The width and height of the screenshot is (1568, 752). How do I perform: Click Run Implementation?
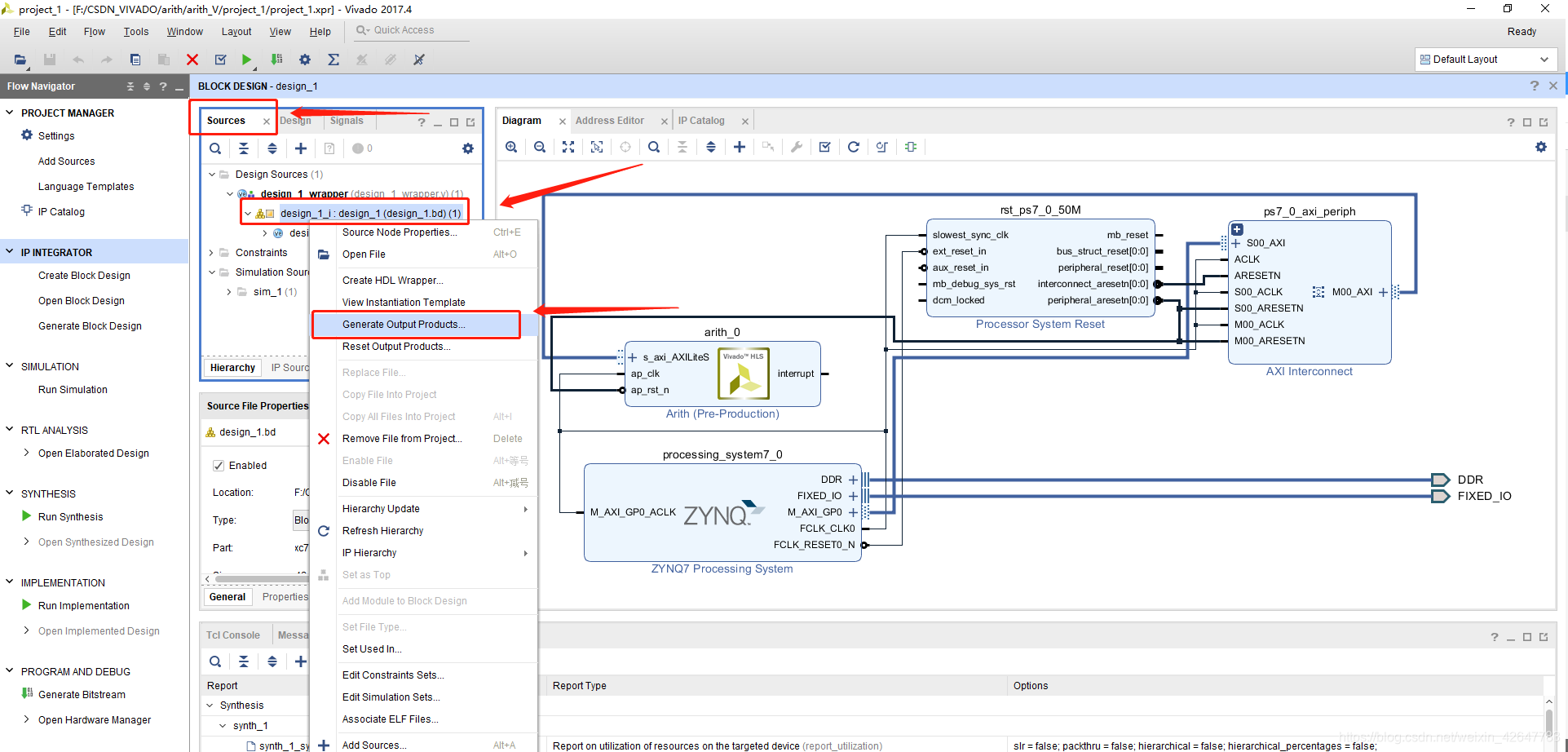tap(83, 606)
